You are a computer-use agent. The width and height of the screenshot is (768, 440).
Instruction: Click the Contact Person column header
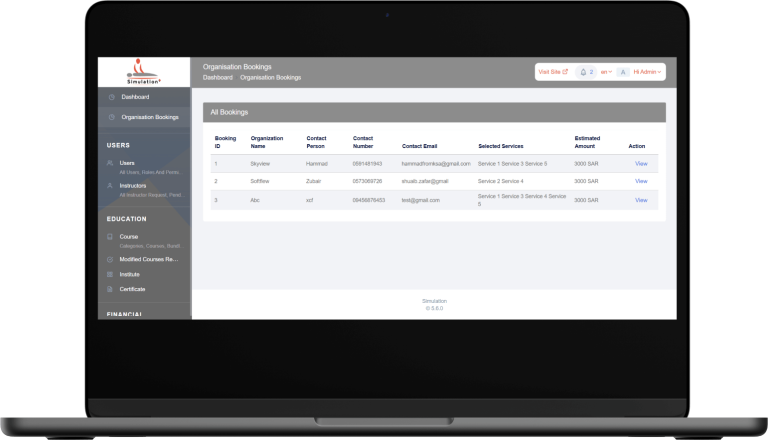(x=316, y=142)
